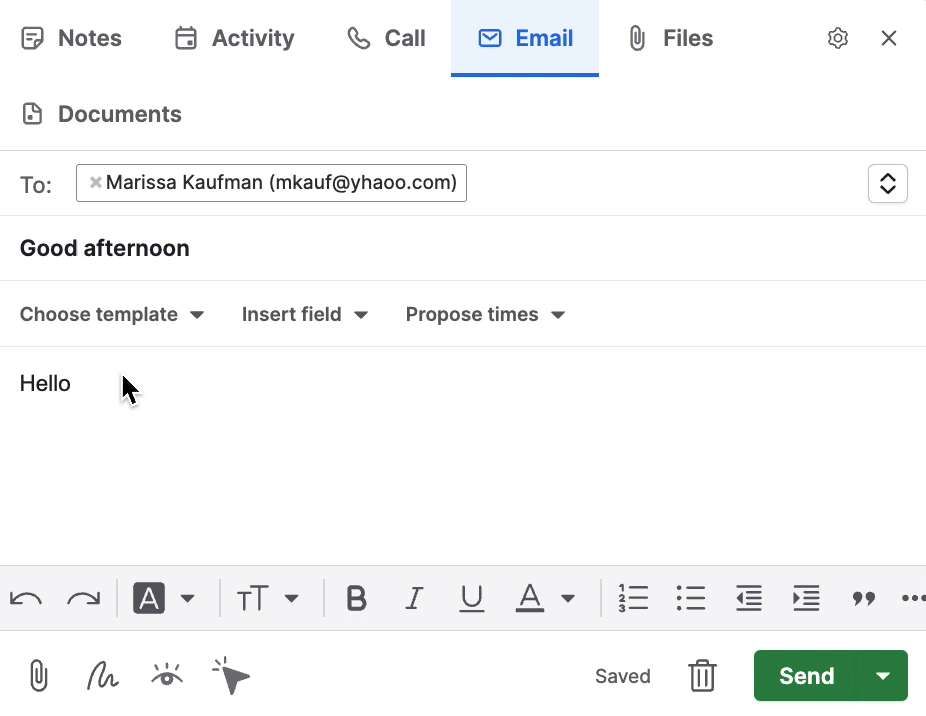
Task: Underline the selected text
Action: [471, 599]
